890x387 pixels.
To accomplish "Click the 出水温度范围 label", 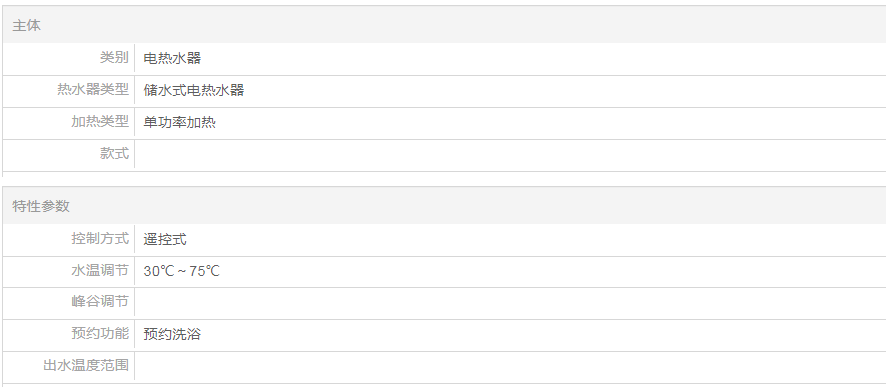I will 86,365.
